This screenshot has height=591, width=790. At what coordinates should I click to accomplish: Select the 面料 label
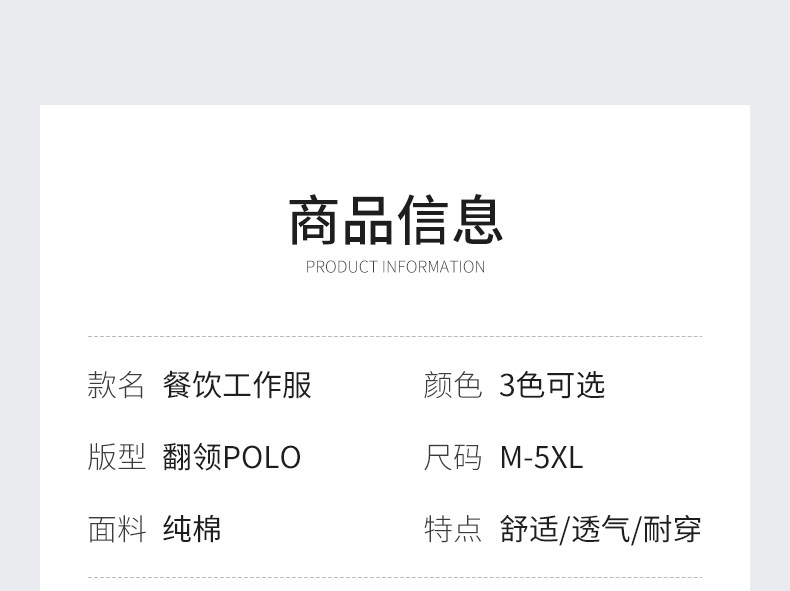pyautogui.click(x=116, y=529)
